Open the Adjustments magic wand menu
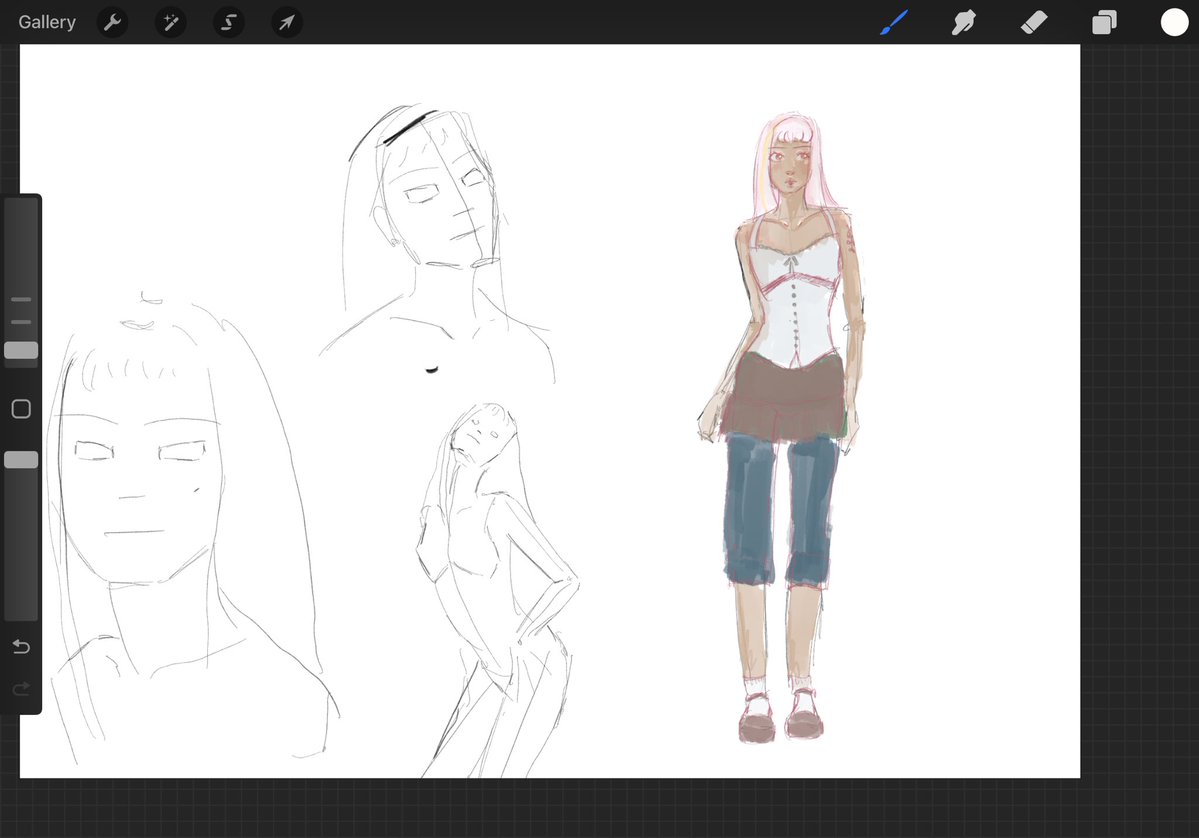The width and height of the screenshot is (1199, 838). (171, 22)
